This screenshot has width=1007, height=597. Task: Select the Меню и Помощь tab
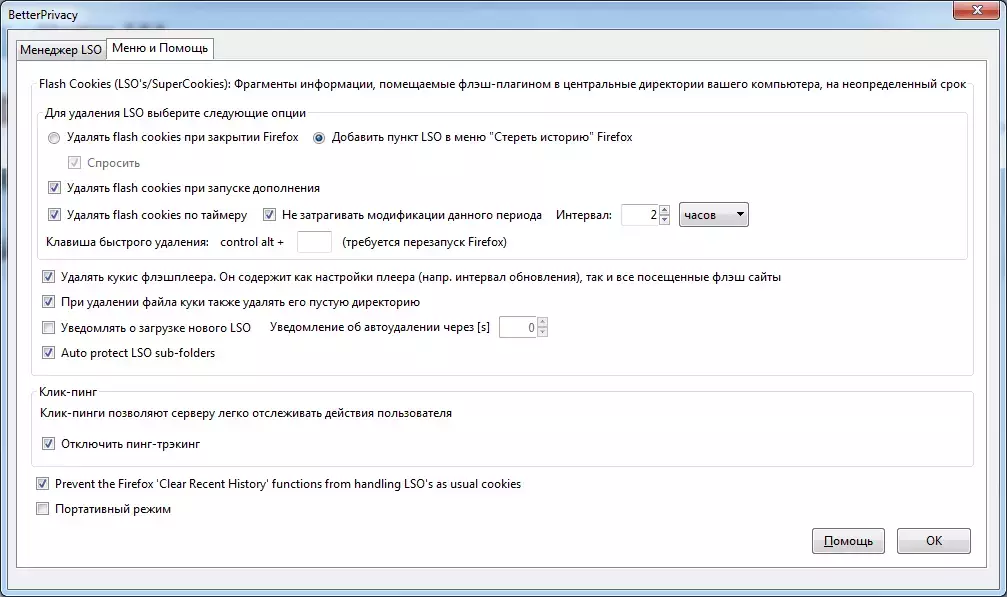click(160, 48)
